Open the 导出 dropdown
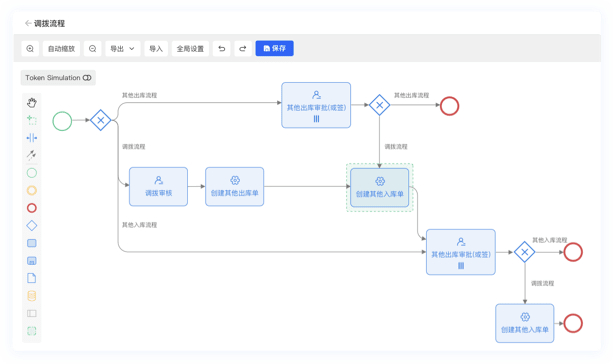Image resolution: width=613 pixels, height=364 pixels. pos(122,49)
